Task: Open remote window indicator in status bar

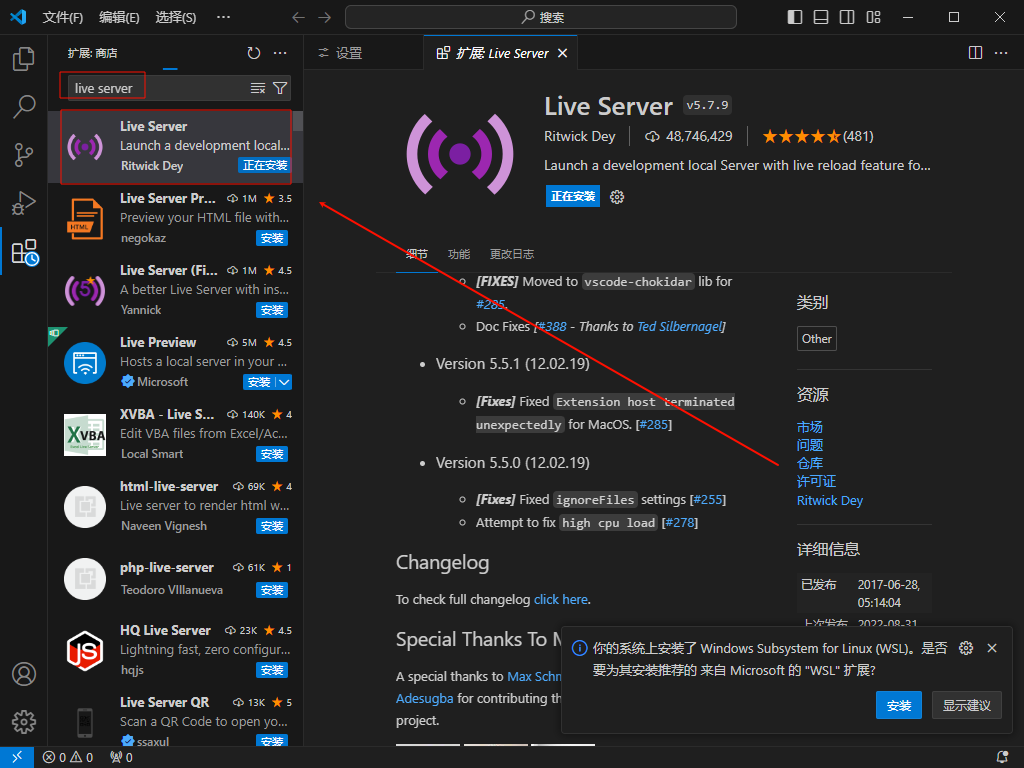Action: point(17,757)
